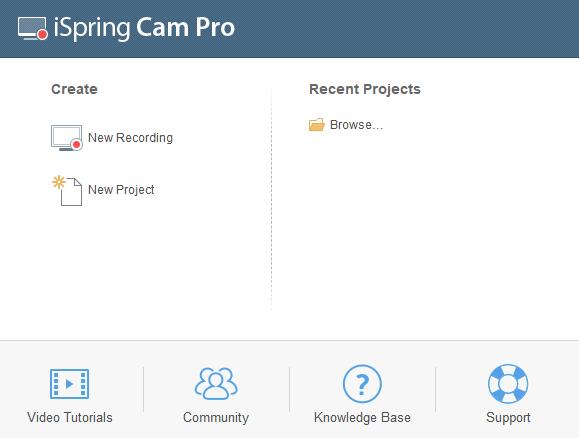Click the Community people icon
The image size is (579, 438).
click(x=216, y=383)
